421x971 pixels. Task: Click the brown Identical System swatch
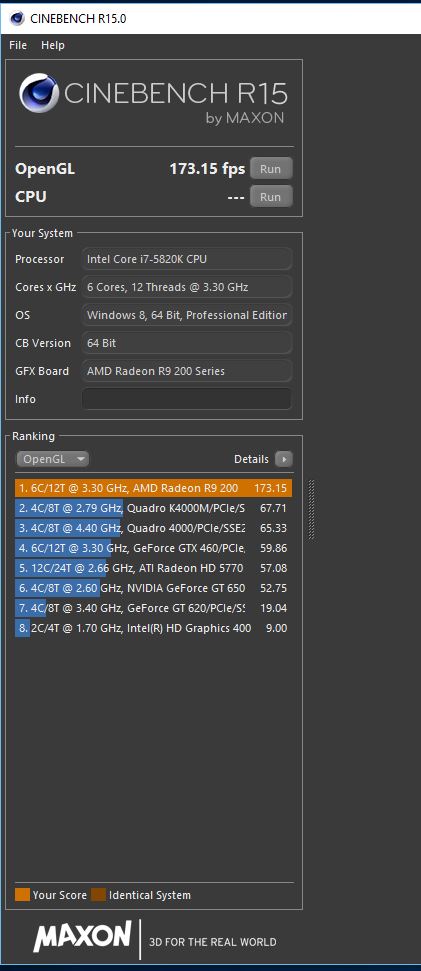(x=98, y=895)
